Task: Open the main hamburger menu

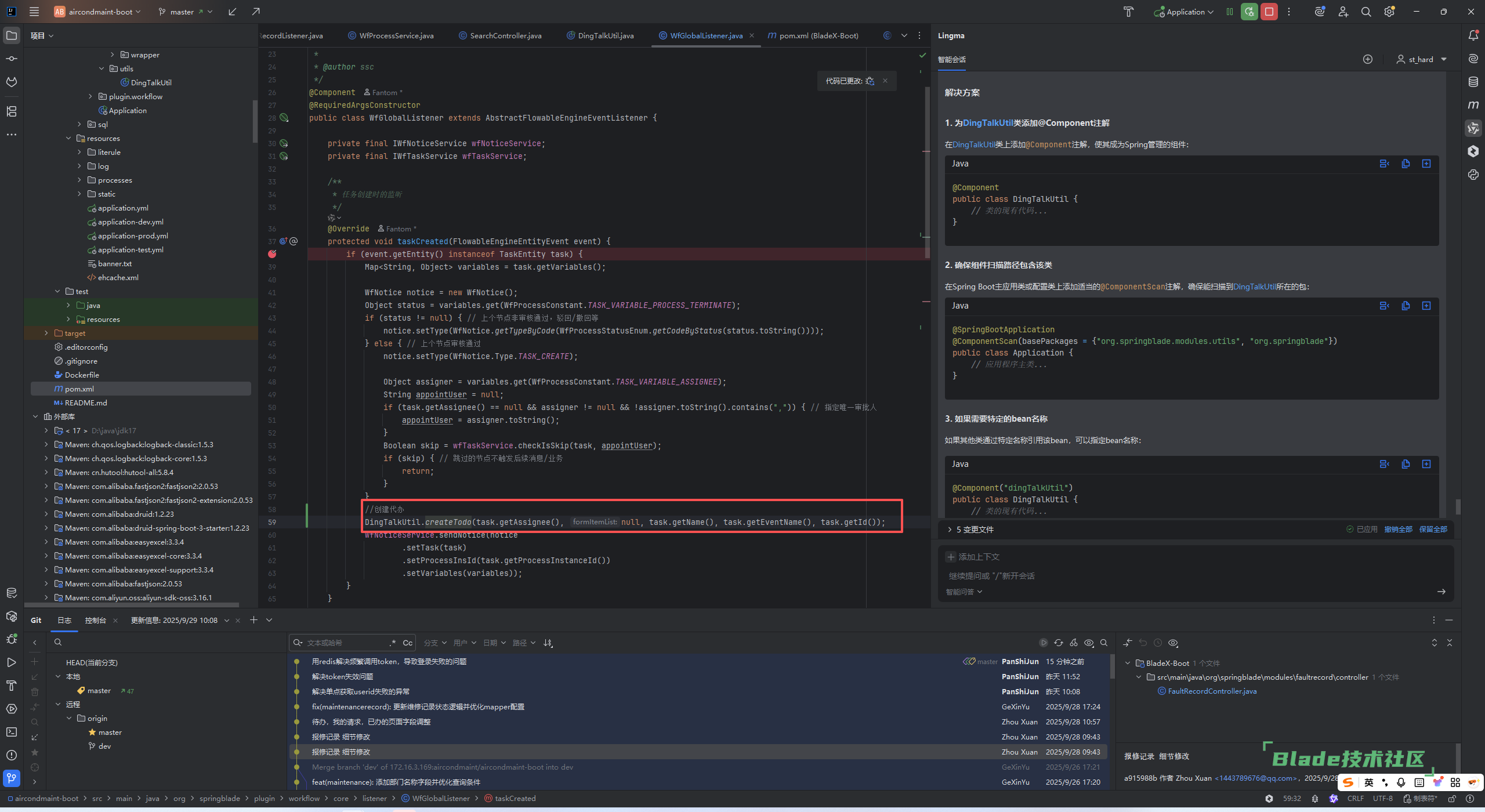Action: pyautogui.click(x=34, y=12)
